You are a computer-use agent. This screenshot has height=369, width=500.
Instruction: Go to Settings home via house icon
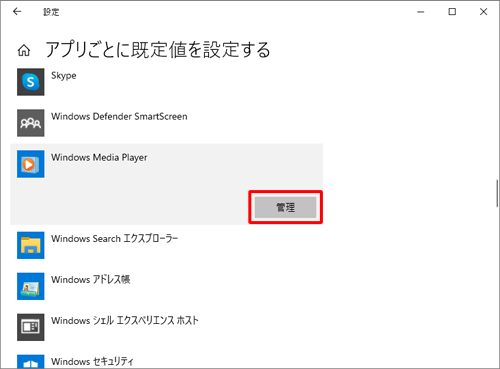[24, 51]
